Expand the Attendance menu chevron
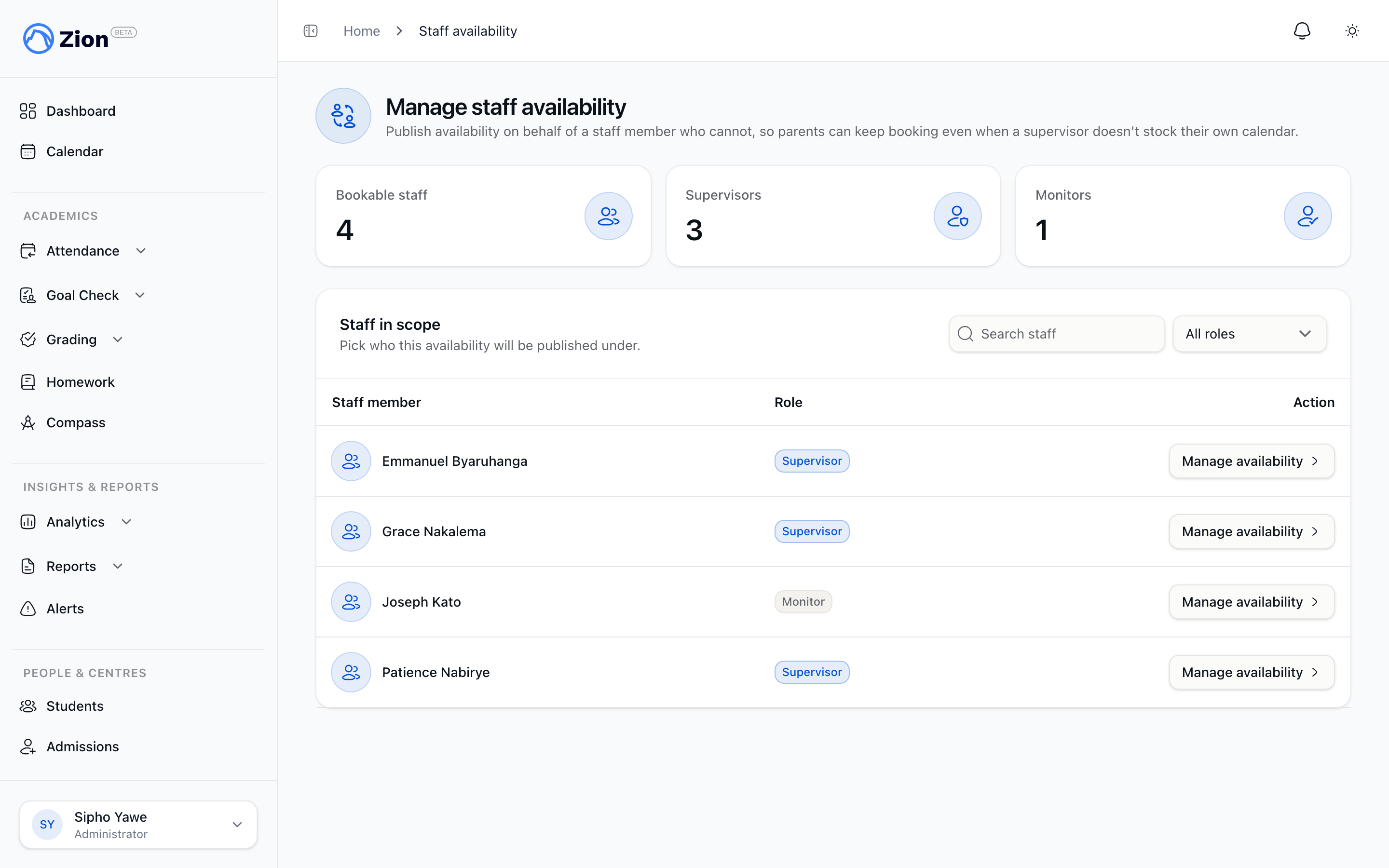Image resolution: width=1389 pixels, height=868 pixels. [x=141, y=251]
